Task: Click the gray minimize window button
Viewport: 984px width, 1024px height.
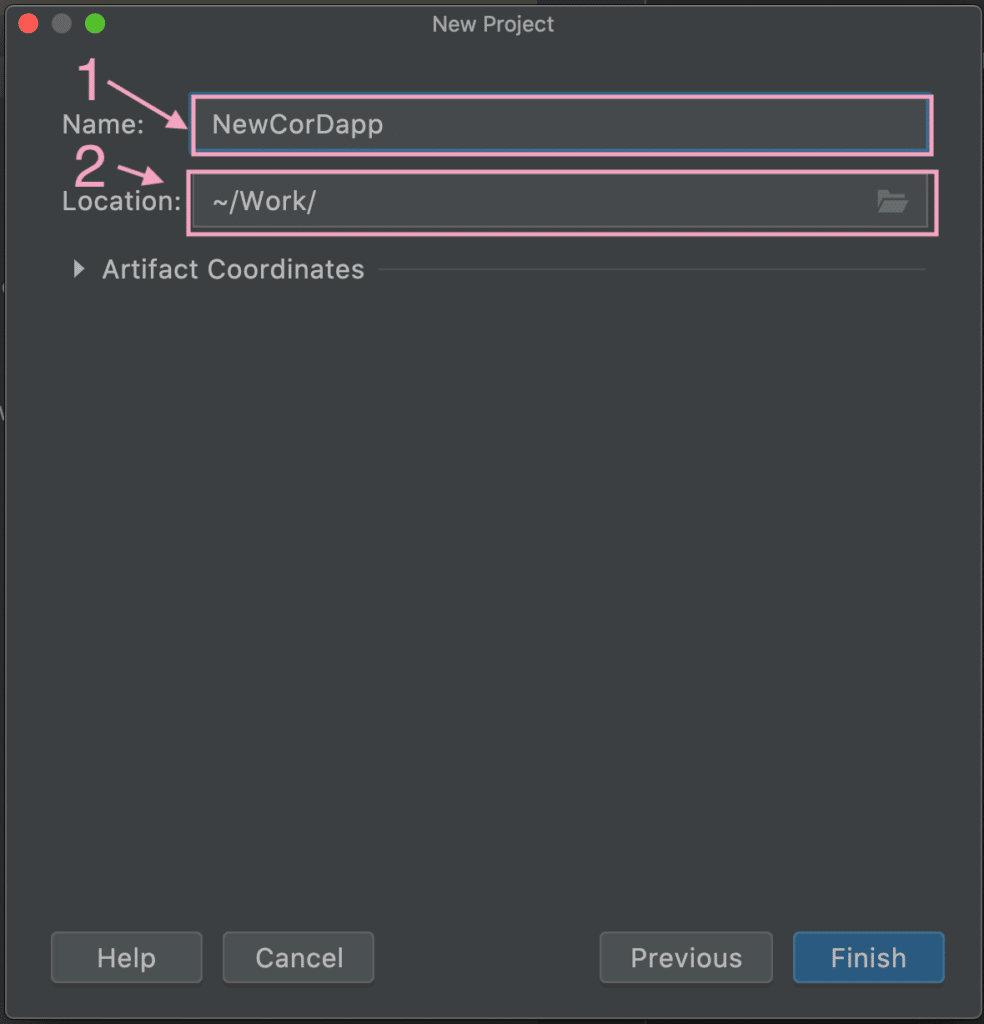Action: pyautogui.click(x=61, y=24)
